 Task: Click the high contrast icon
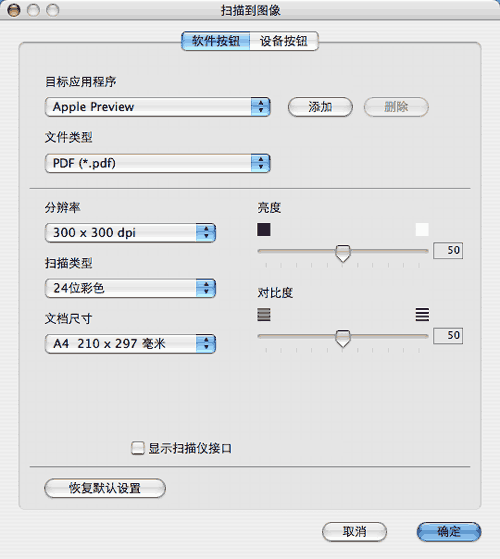[422, 315]
